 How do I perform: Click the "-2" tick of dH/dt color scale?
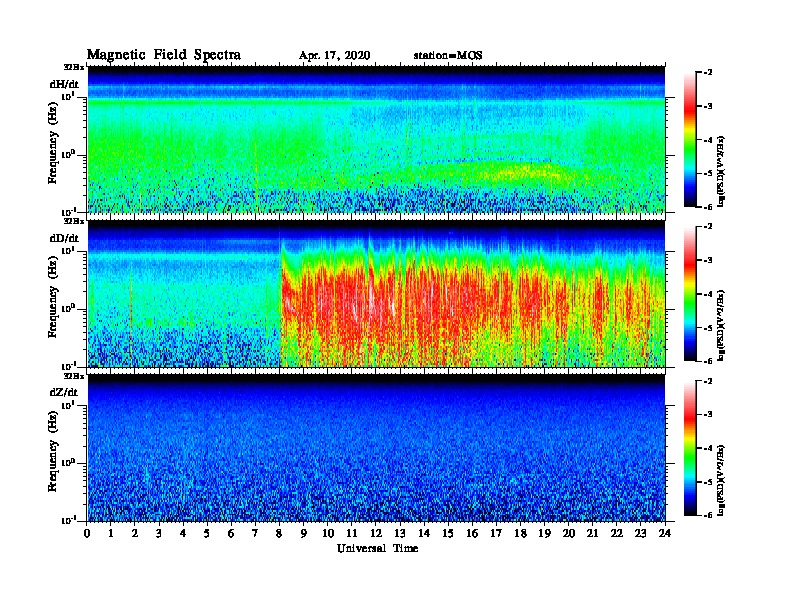[x=708, y=73]
